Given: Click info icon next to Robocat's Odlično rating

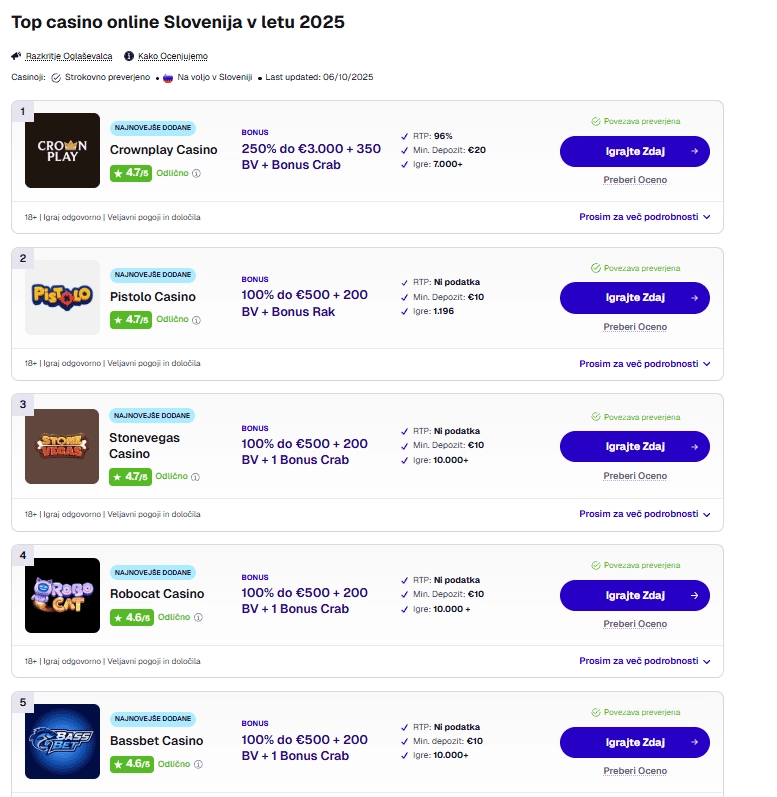Looking at the screenshot, I should pyautogui.click(x=196, y=618).
